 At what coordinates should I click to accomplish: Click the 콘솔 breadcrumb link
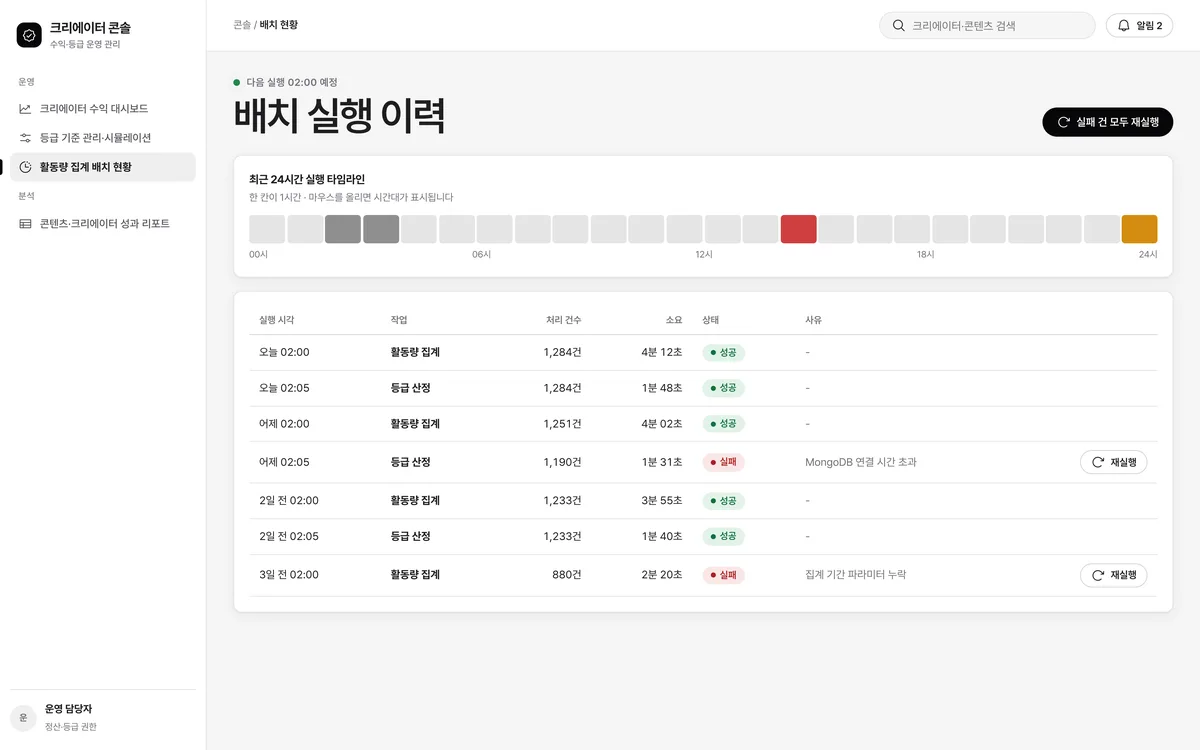[x=242, y=25]
